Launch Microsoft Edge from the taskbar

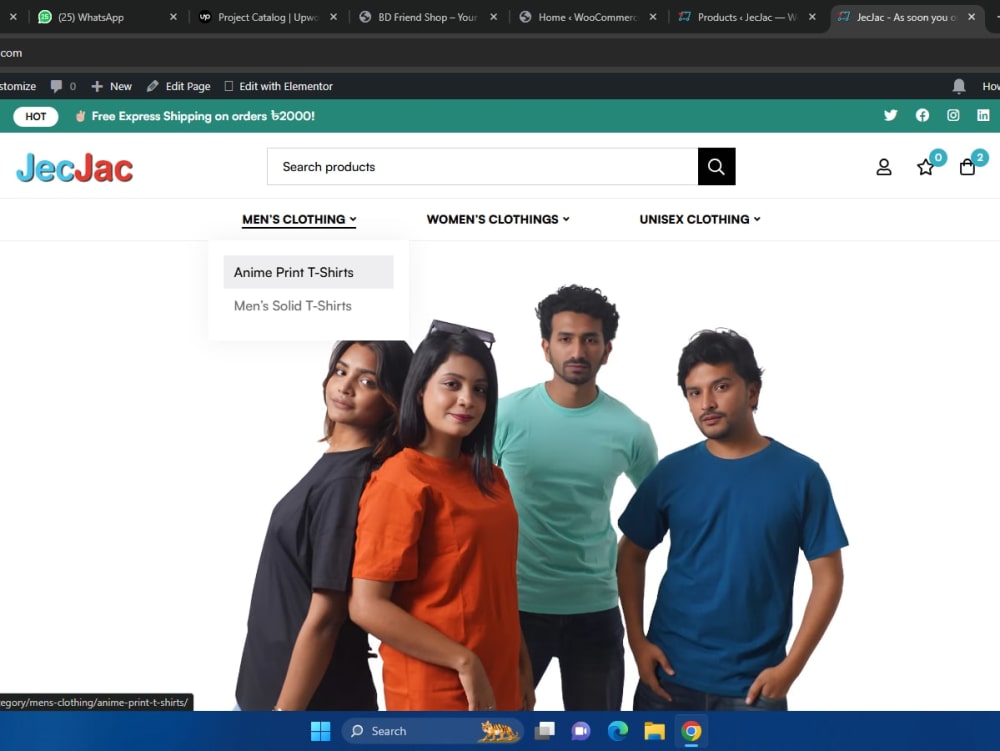pos(617,731)
